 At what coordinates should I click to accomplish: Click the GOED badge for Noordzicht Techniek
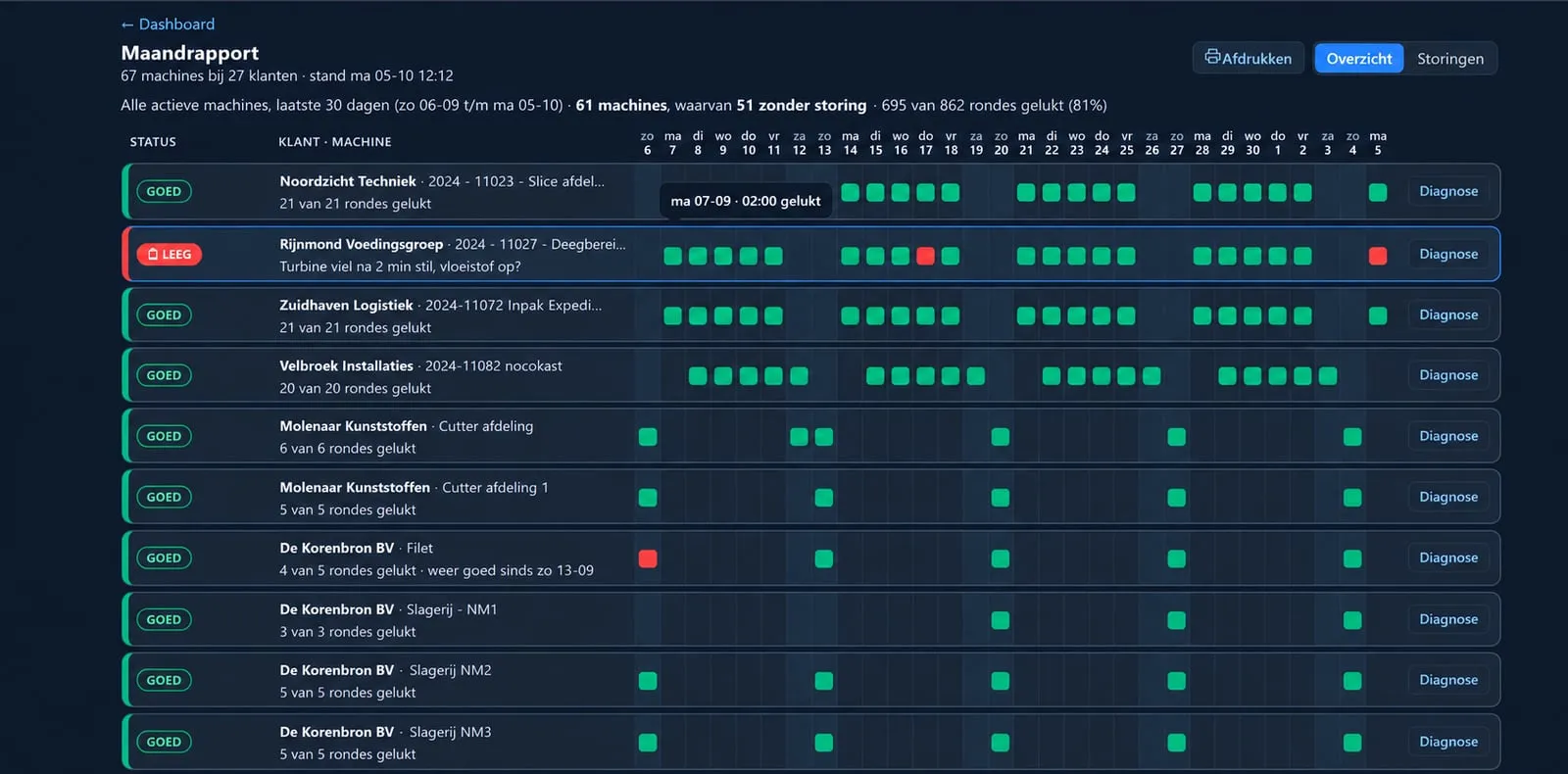[164, 191]
